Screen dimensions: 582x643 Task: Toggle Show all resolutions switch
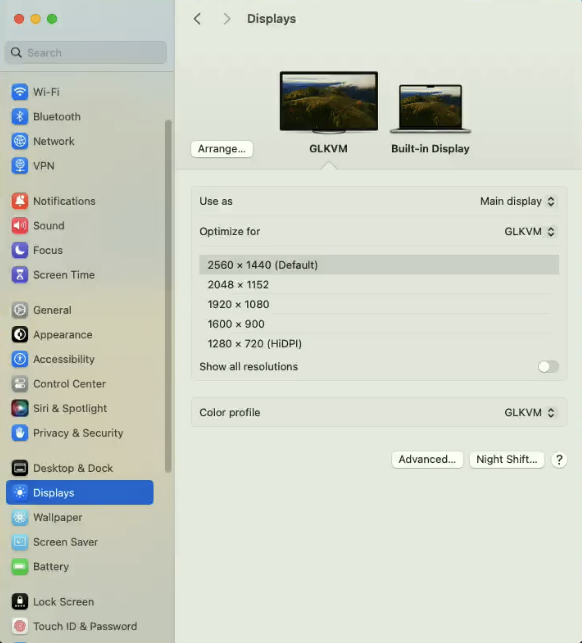pos(548,367)
